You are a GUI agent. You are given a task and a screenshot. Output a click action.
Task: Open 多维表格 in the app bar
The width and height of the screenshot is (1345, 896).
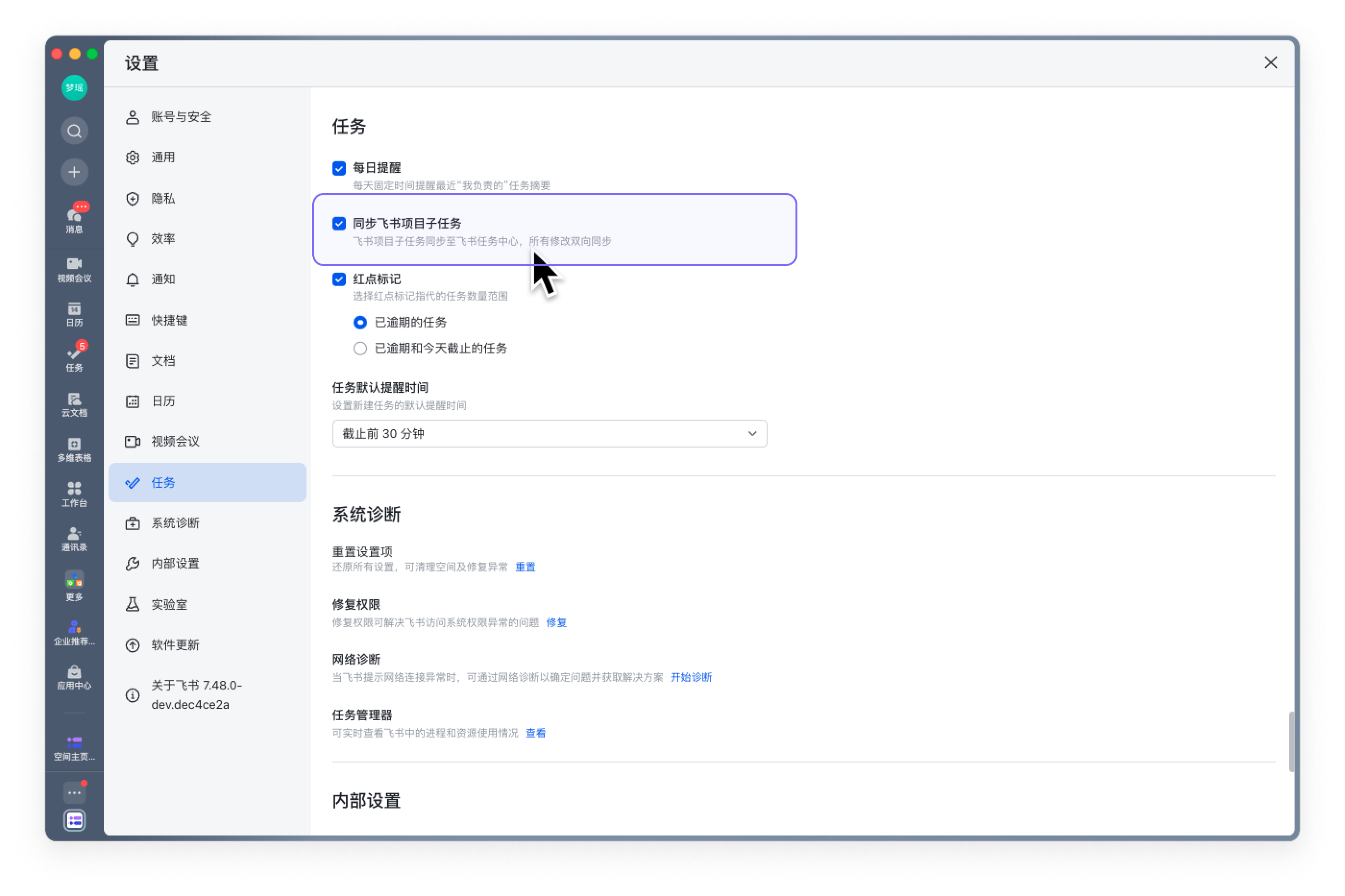74,450
